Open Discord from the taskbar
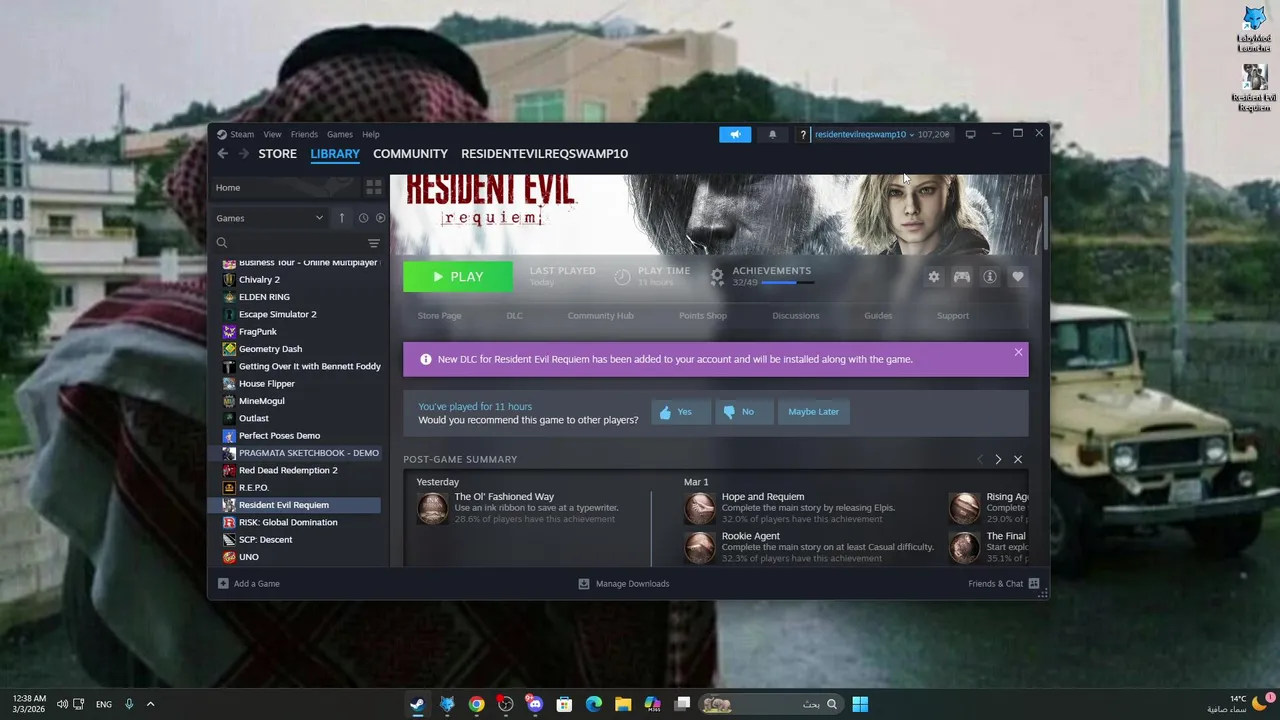 click(535, 704)
